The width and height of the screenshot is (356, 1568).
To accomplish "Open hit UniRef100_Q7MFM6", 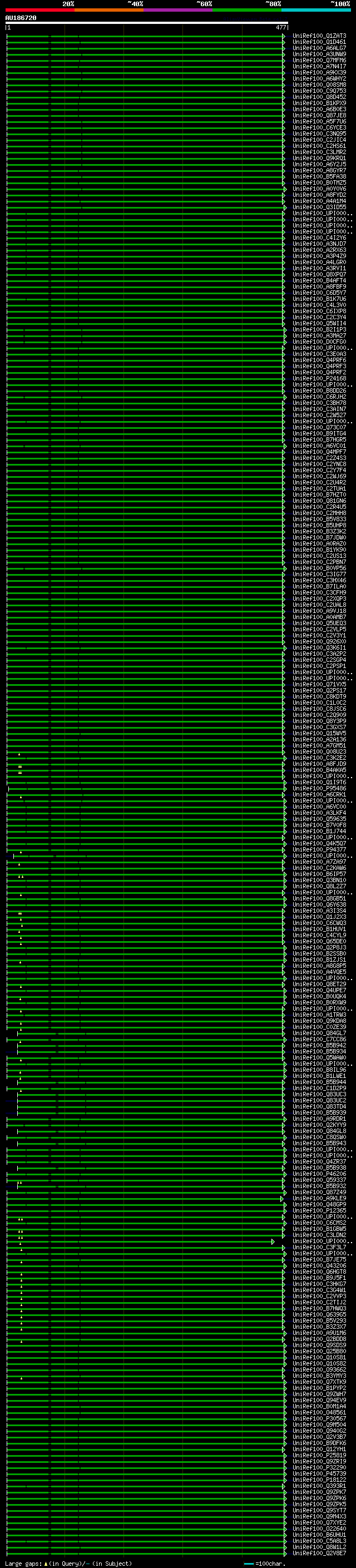I will pos(319,60).
